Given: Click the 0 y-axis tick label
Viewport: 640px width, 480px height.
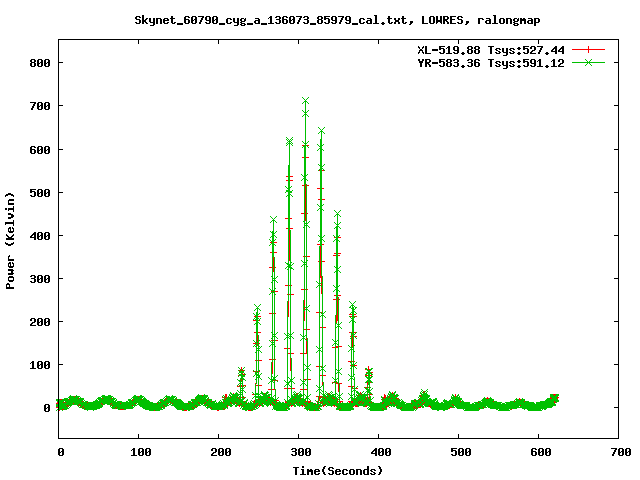Looking at the screenshot, I should coord(47,408).
